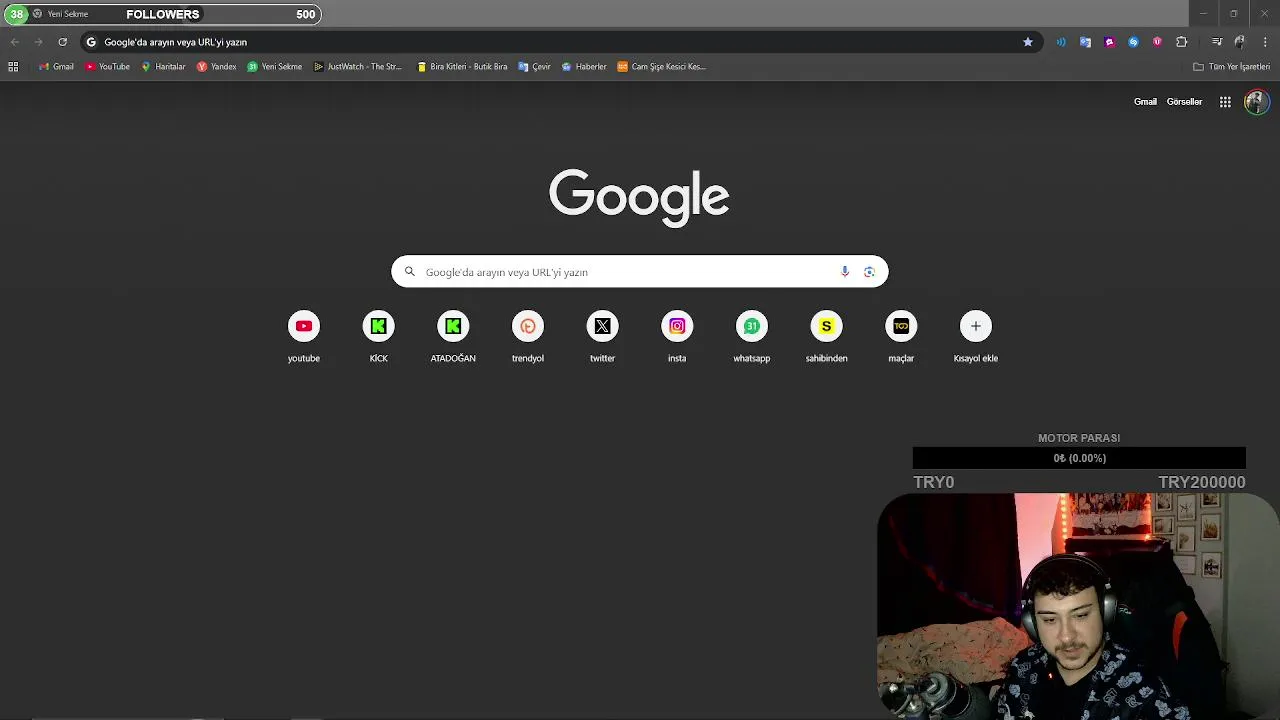Screen dimensions: 1280x720
Task: Open Bira Kitleri bookmark
Action: tap(462, 67)
